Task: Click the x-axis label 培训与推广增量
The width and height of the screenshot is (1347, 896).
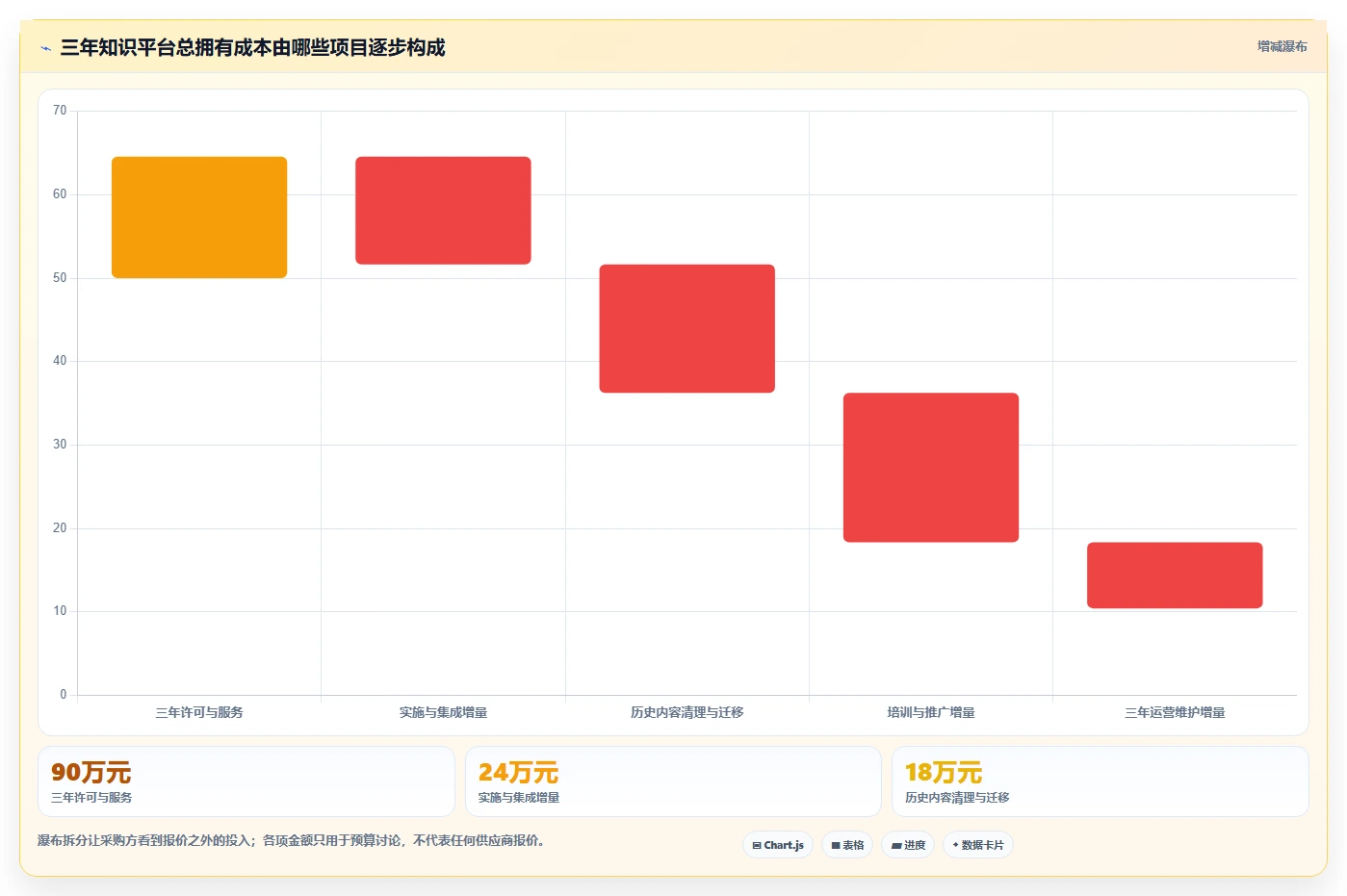Action: (931, 713)
